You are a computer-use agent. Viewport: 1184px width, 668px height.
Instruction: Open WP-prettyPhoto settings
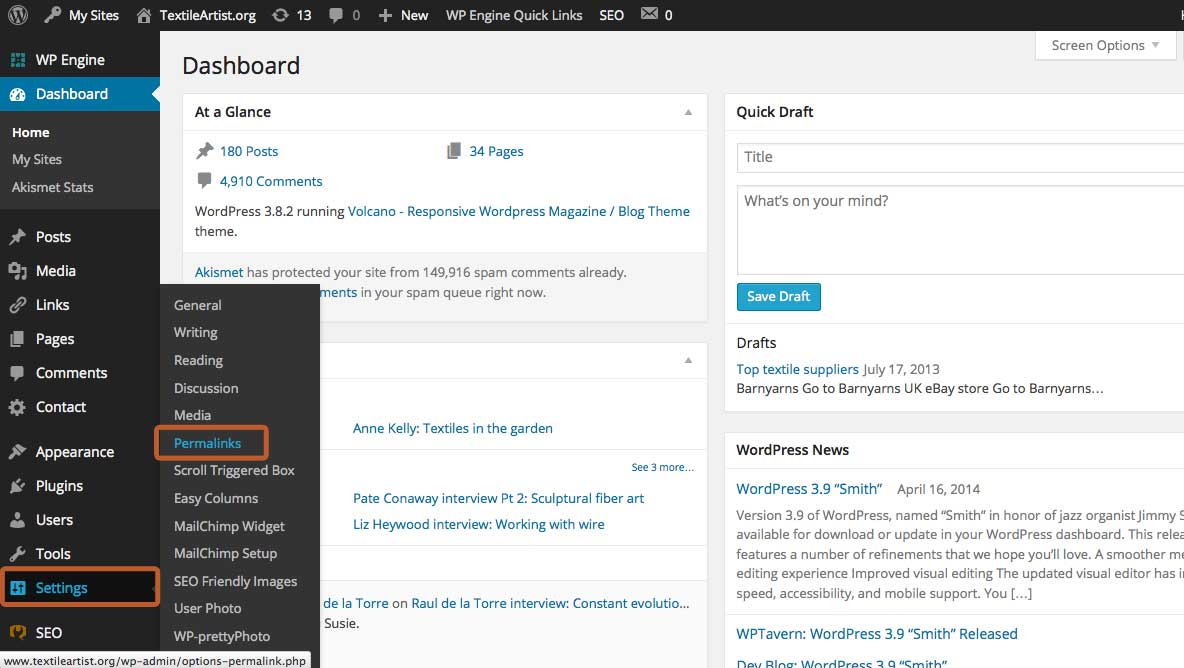click(x=222, y=636)
